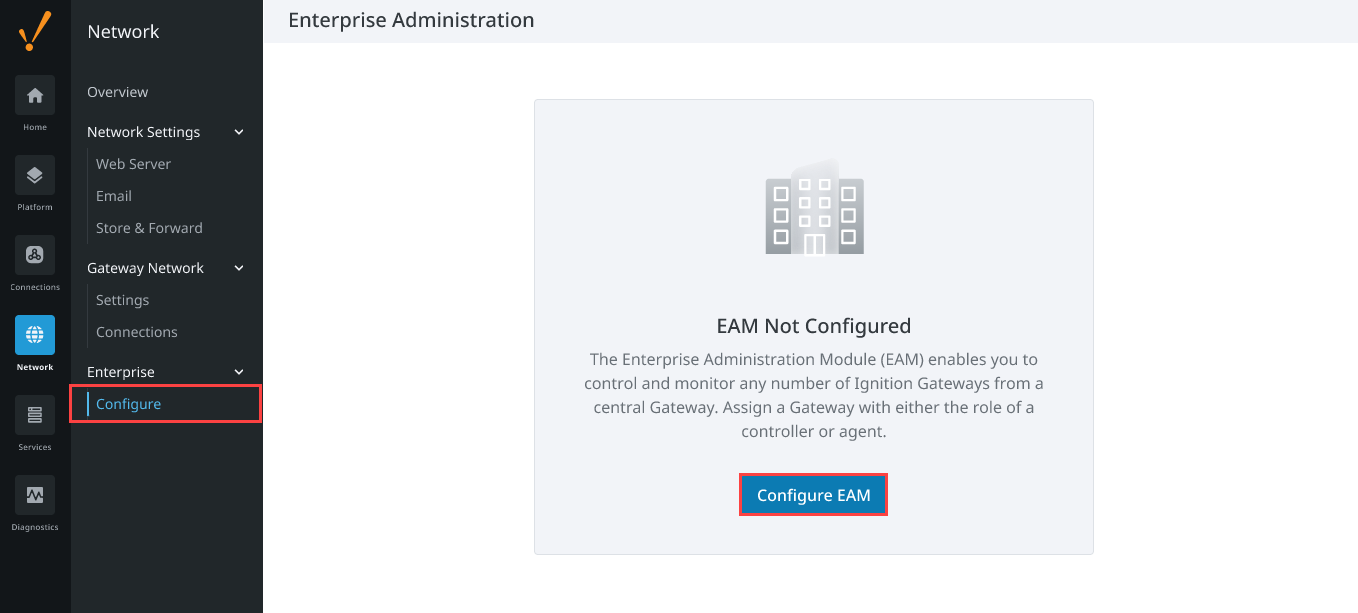Open the Connections section icon
Image resolution: width=1358 pixels, height=613 pixels.
(x=35, y=255)
